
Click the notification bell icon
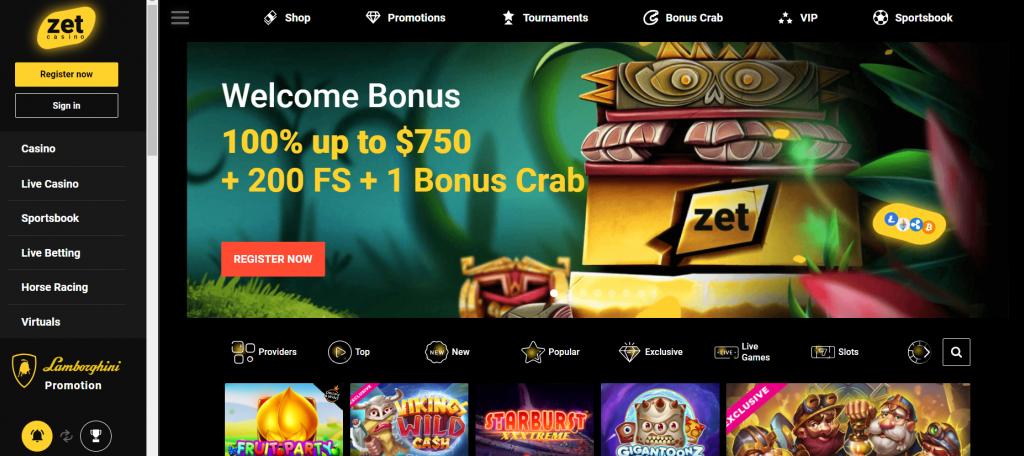coord(37,436)
